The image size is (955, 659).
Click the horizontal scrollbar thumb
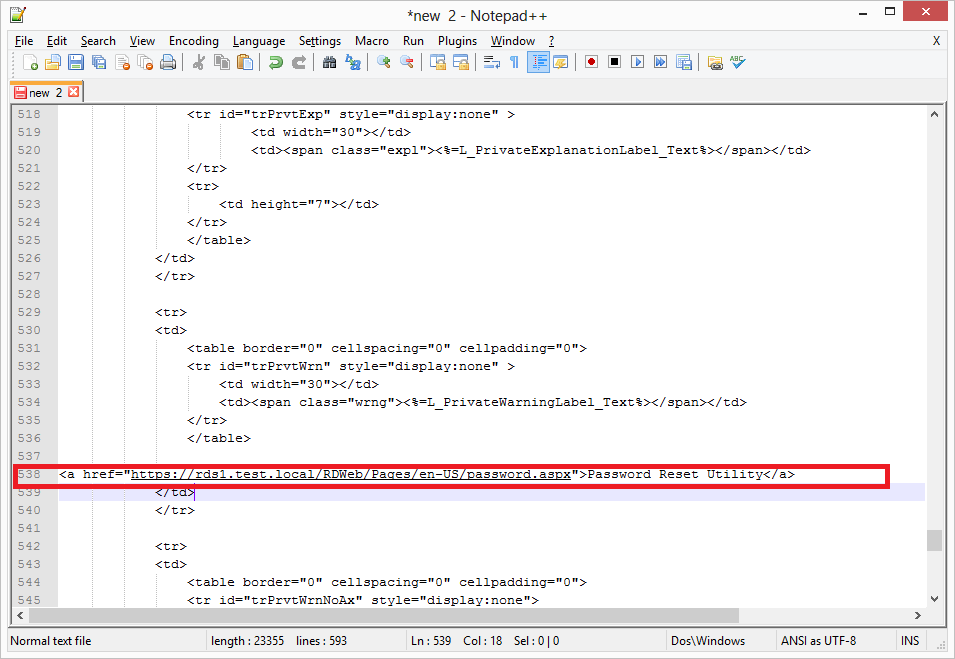(x=384, y=616)
